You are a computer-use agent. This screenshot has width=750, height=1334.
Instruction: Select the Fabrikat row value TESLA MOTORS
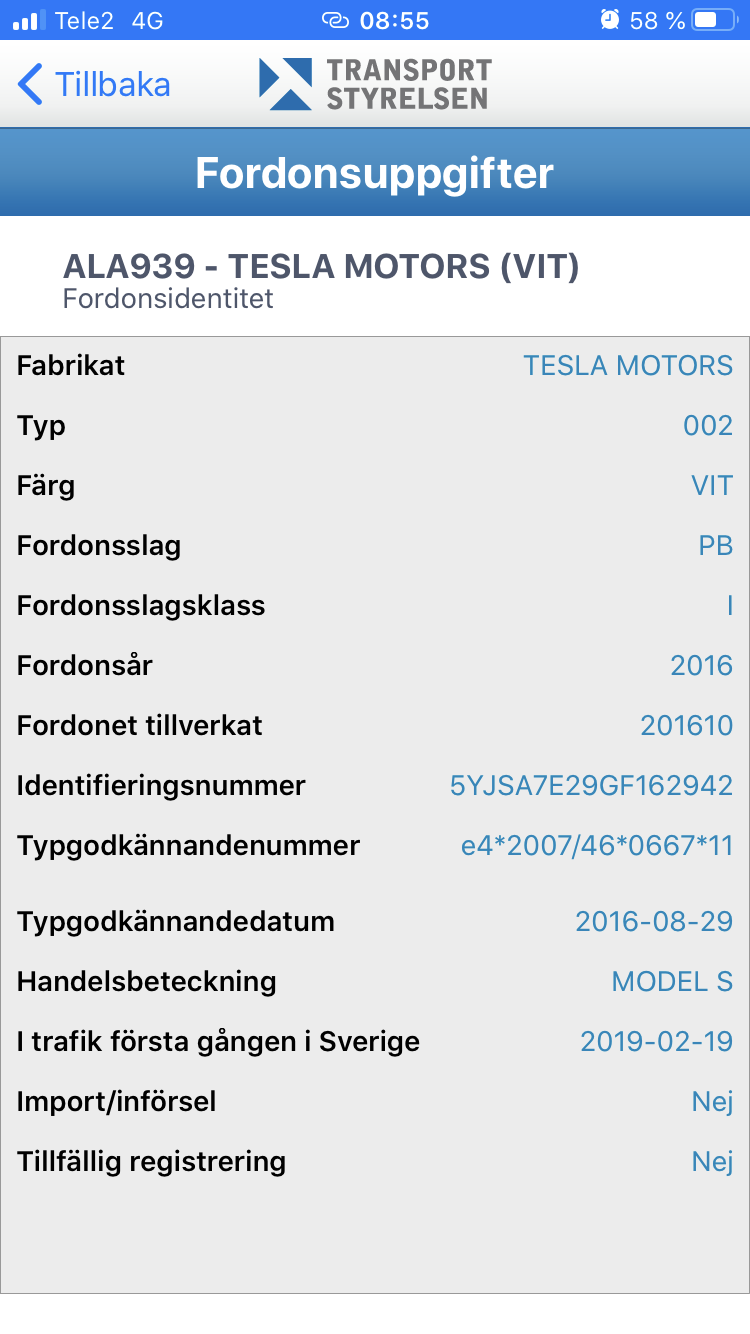pos(628,366)
